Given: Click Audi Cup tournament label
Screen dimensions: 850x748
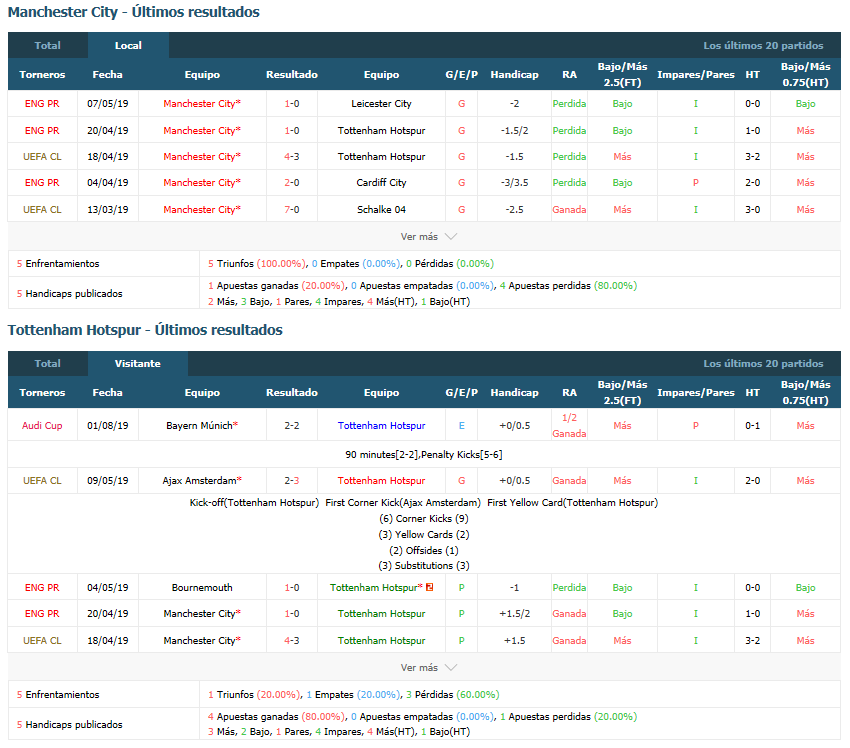Looking at the screenshot, I should 42,425.
